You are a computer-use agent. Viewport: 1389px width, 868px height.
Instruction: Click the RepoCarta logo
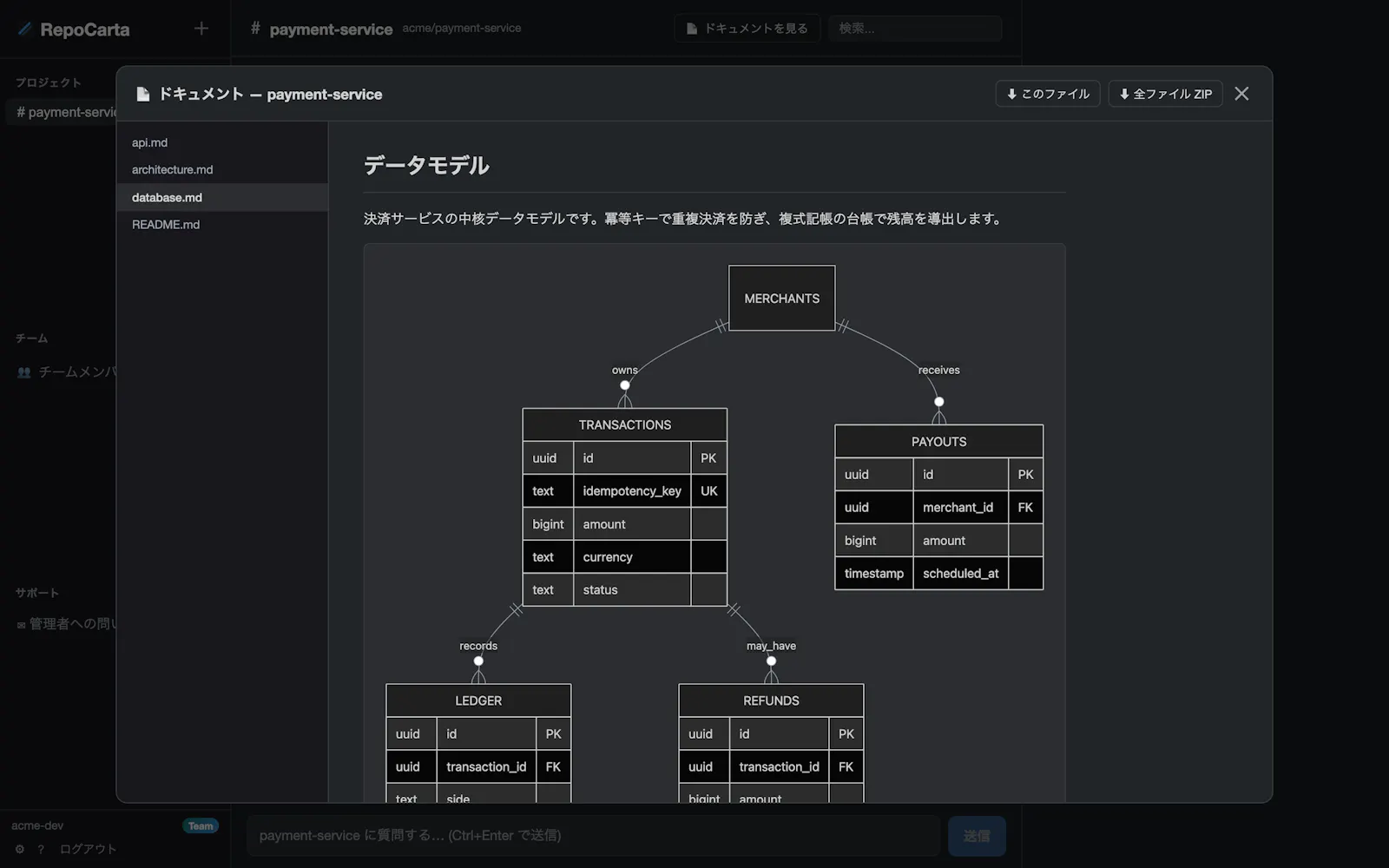pyautogui.click(x=74, y=30)
